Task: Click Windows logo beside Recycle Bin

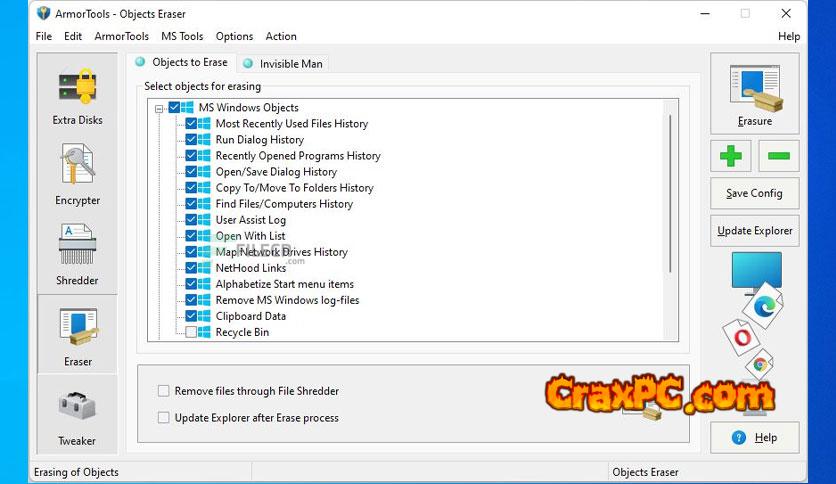Action: point(204,332)
